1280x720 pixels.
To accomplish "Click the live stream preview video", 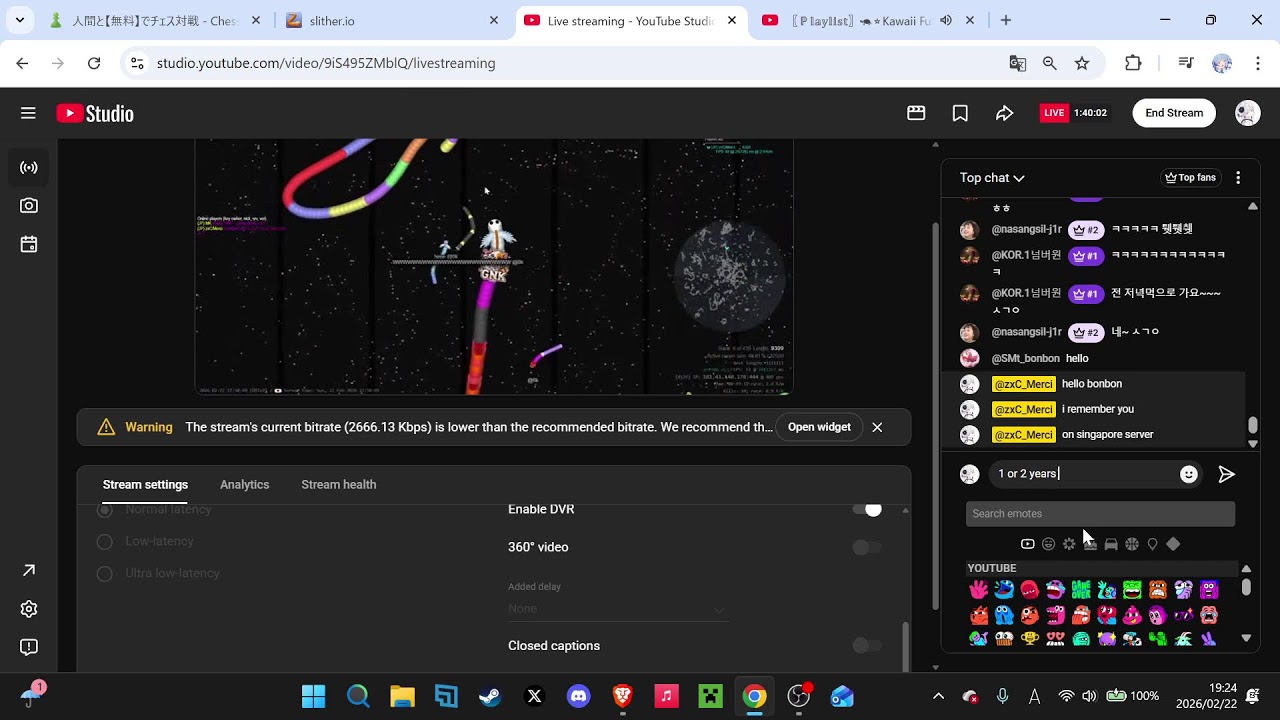I will 494,266.
